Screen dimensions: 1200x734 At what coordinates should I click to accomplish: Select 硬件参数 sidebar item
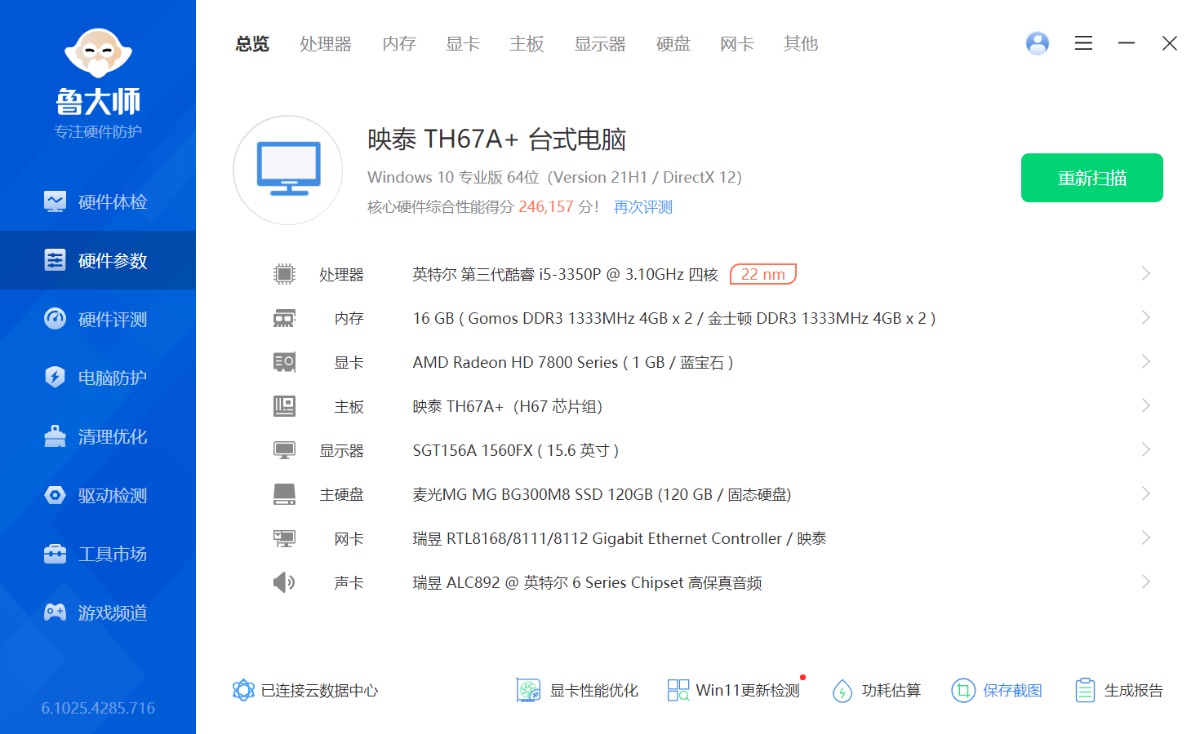(x=98, y=261)
